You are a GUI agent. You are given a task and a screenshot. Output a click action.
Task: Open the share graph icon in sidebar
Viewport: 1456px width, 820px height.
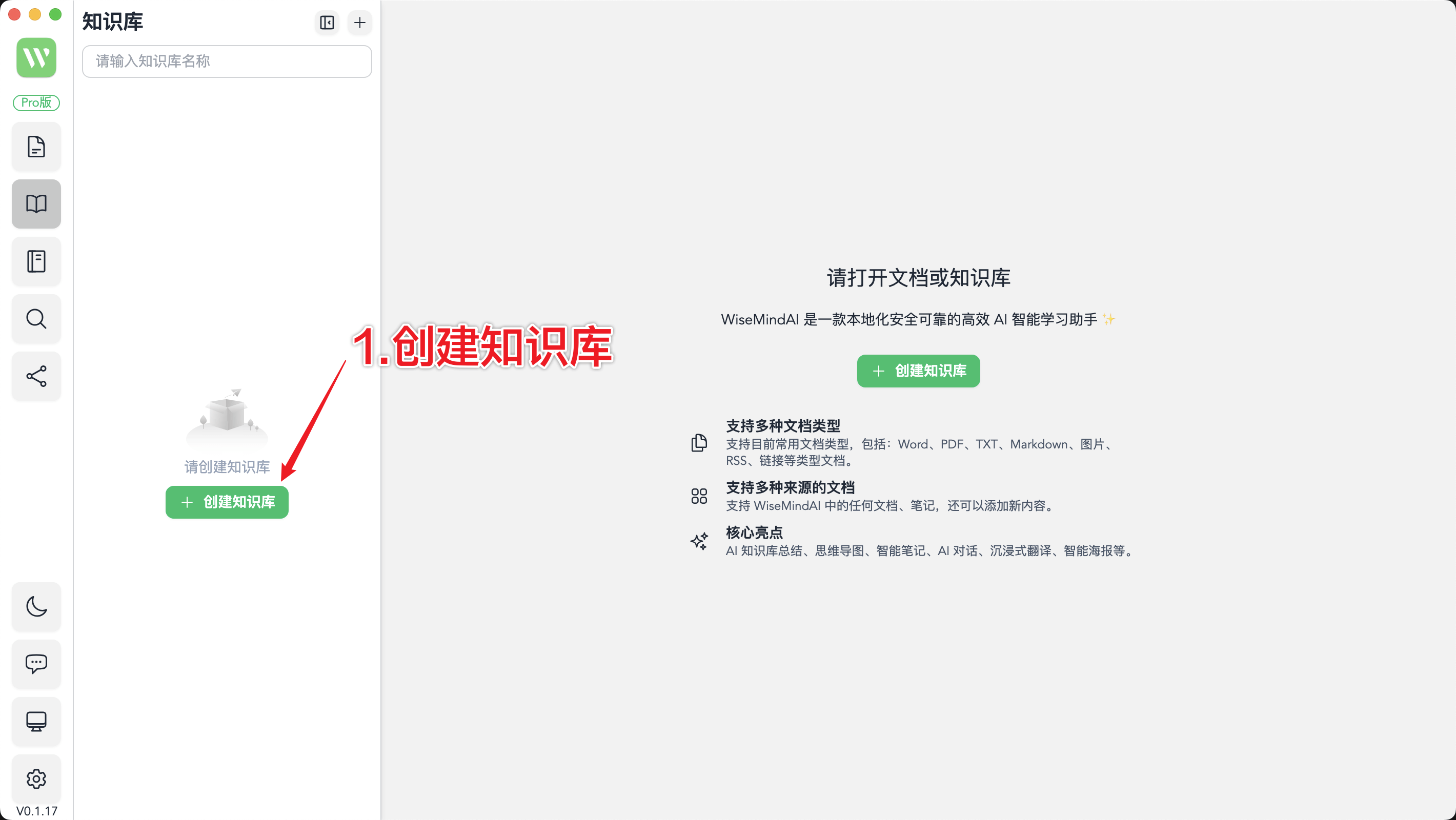point(36,376)
